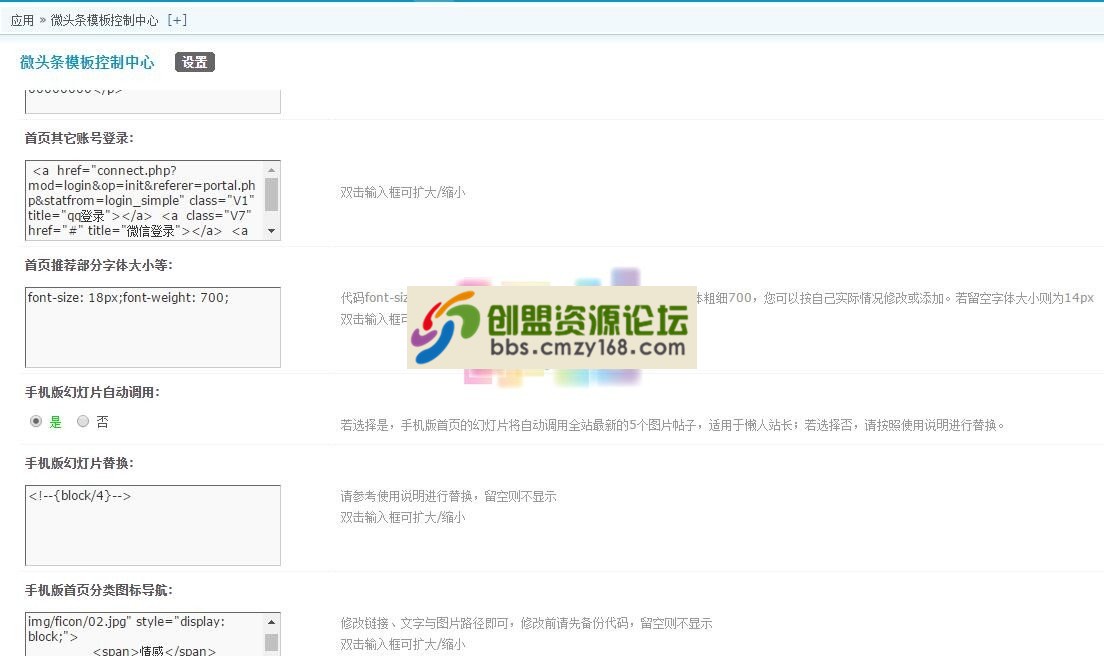Click the 手机版首页分类图标导航 label
Screen dimensions: 1104x656
tap(99, 590)
